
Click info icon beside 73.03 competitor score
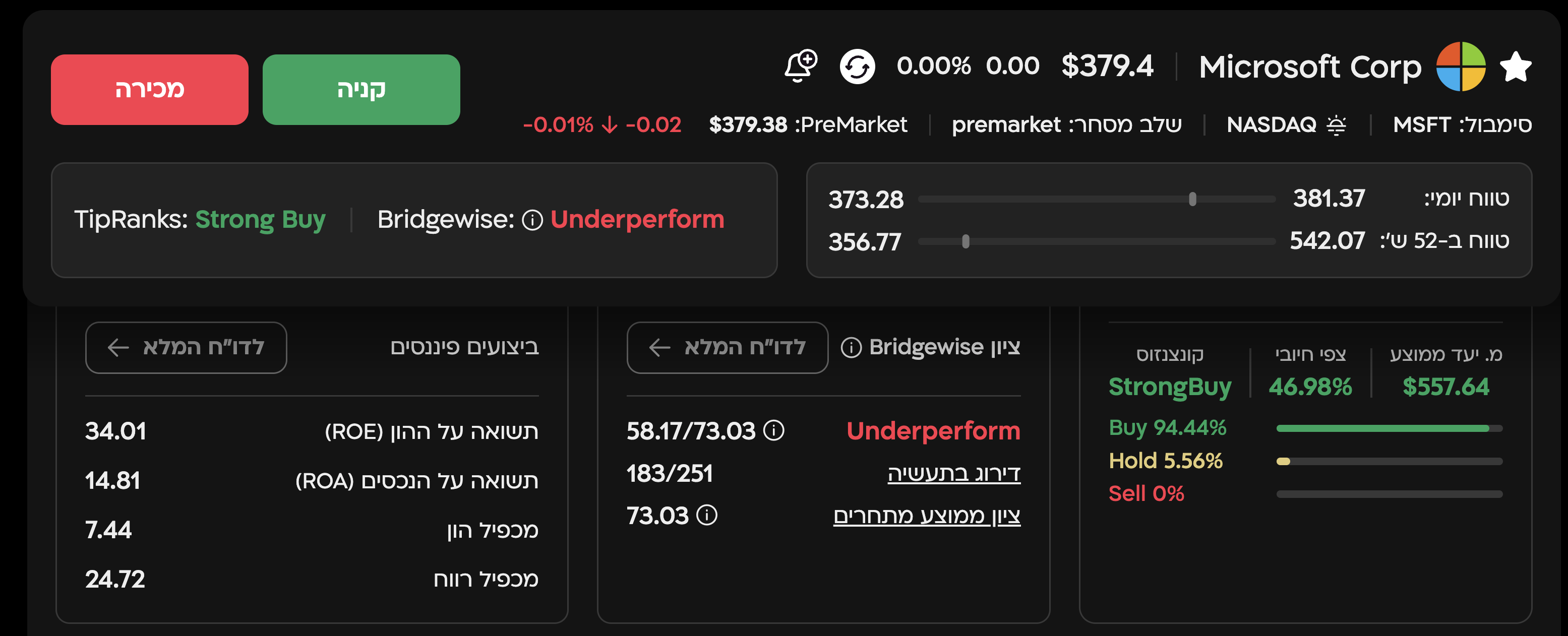coord(707,515)
